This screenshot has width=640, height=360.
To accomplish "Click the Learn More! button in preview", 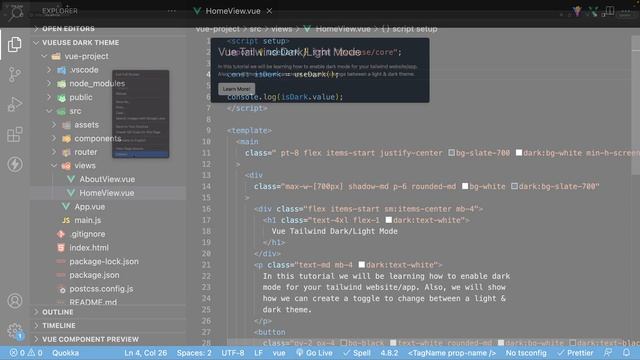I will click(x=236, y=89).
